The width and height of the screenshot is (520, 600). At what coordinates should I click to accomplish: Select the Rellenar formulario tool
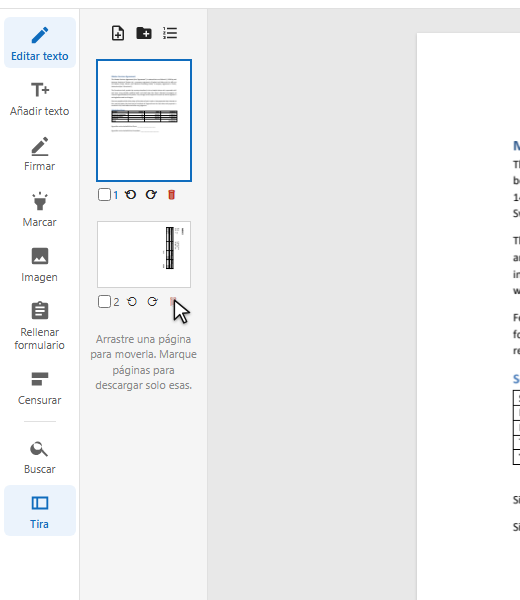[x=40, y=326]
